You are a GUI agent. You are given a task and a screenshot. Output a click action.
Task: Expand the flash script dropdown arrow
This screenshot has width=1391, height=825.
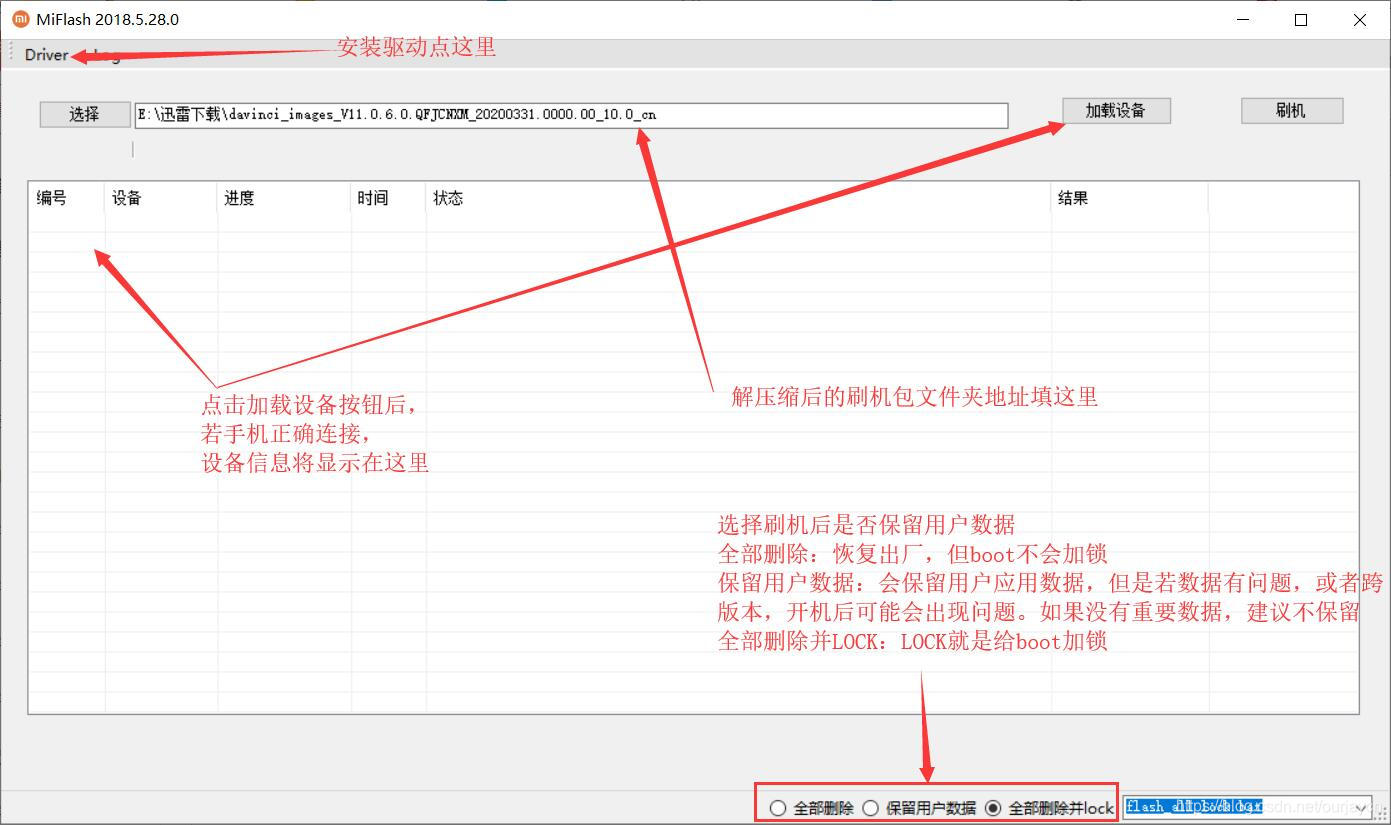(1362, 807)
